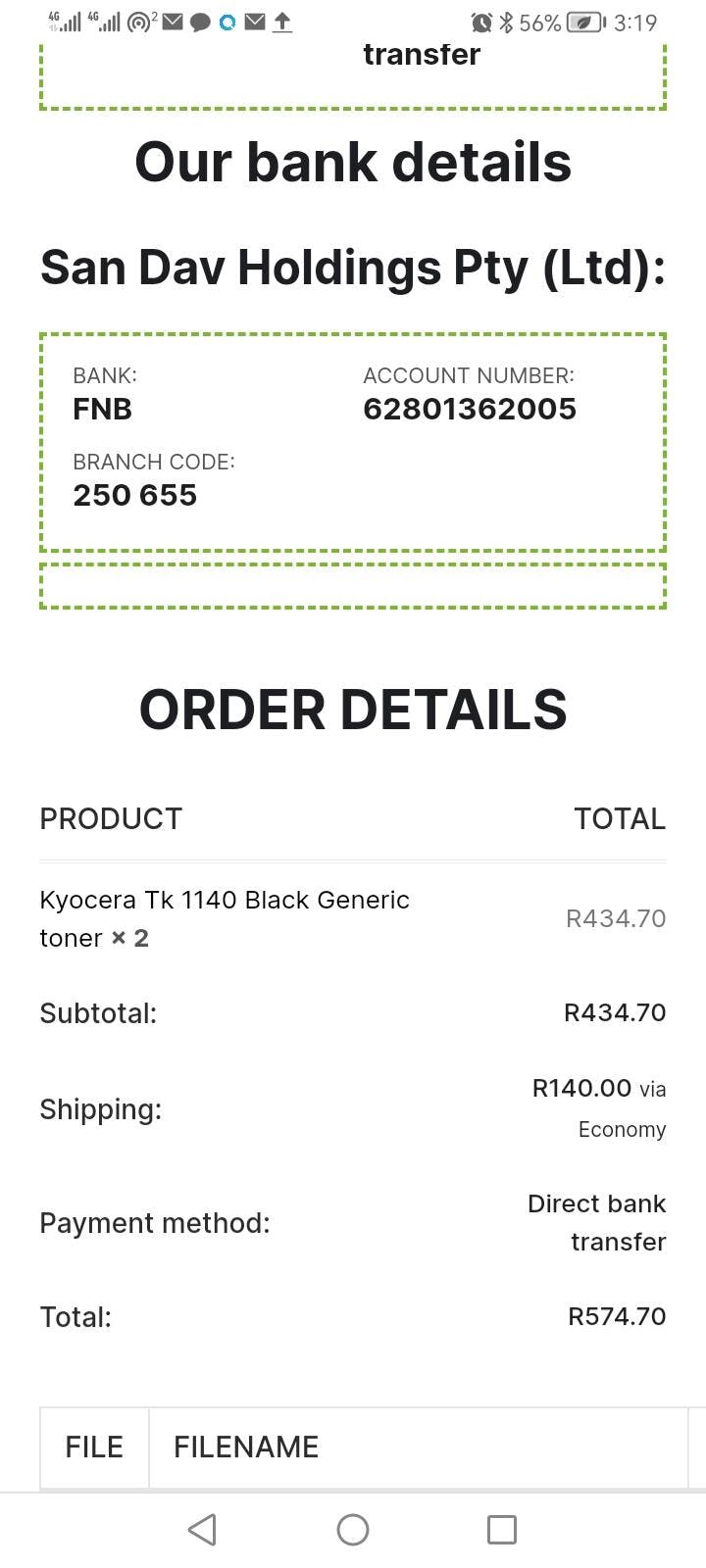Open recent apps square button
Screen dimensions: 706x1568
tap(501, 1529)
